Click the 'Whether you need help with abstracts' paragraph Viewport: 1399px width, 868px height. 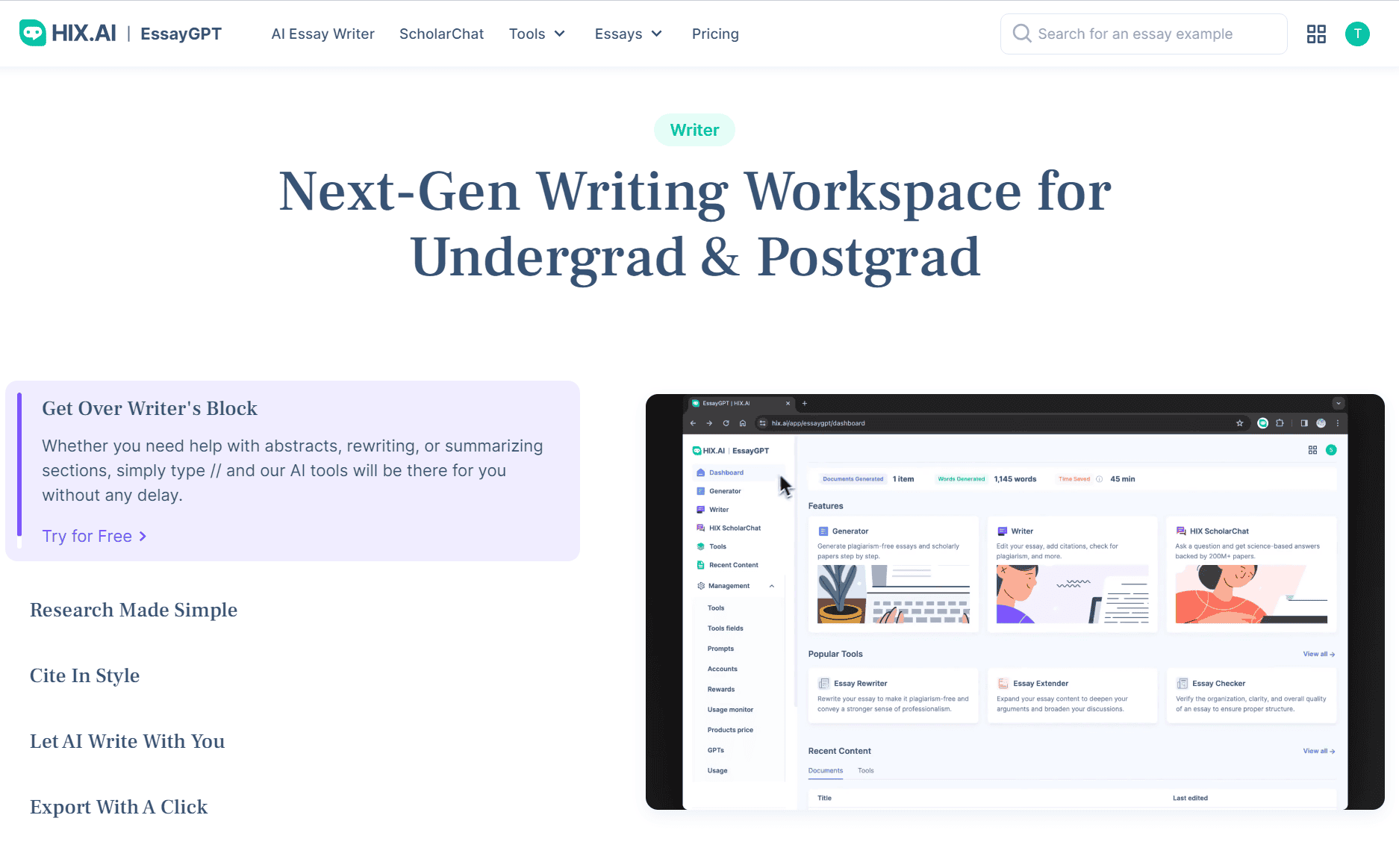293,470
